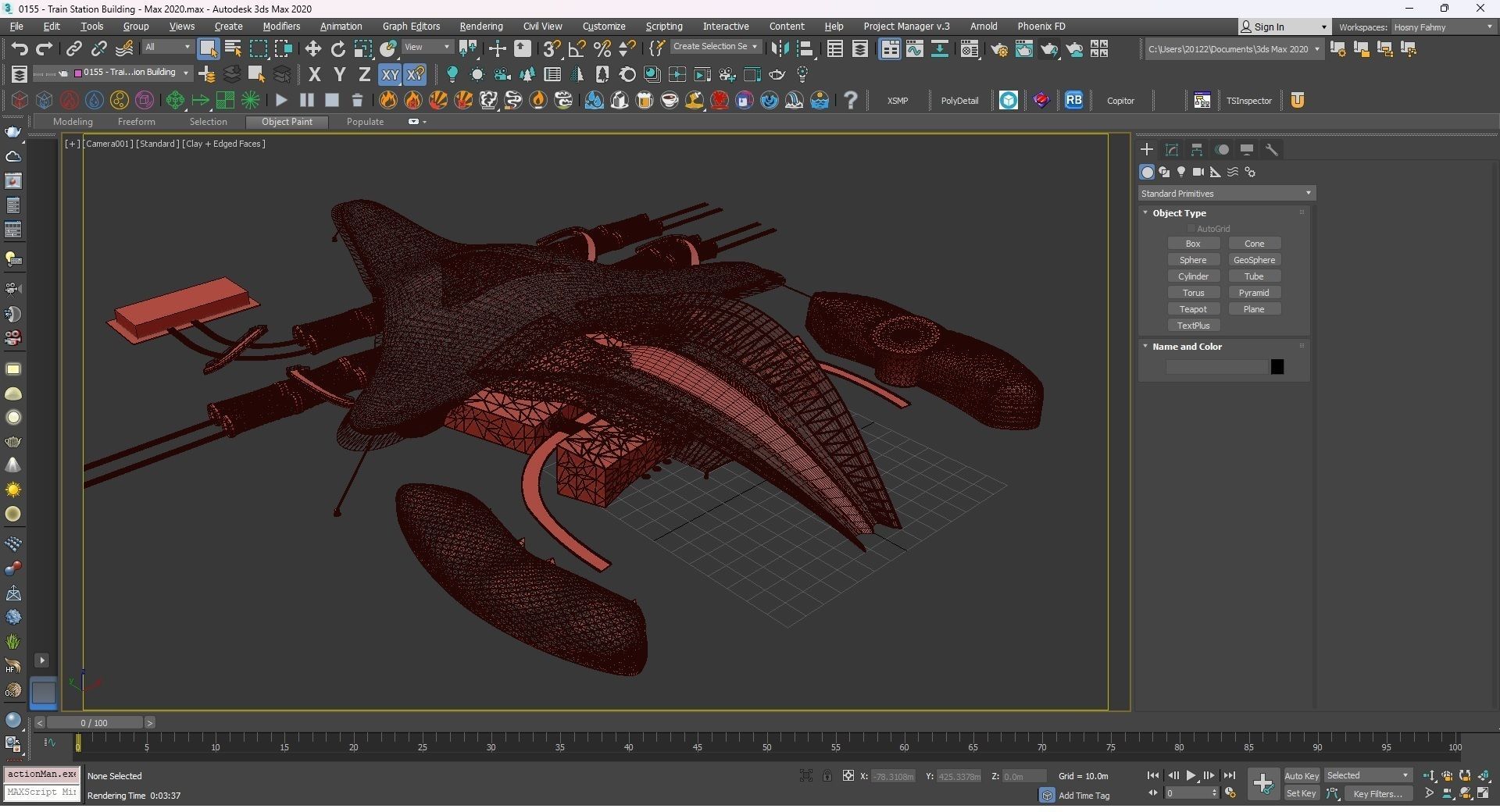The height and width of the screenshot is (812, 1500).
Task: Restrict to the XY plane
Action: tap(389, 74)
